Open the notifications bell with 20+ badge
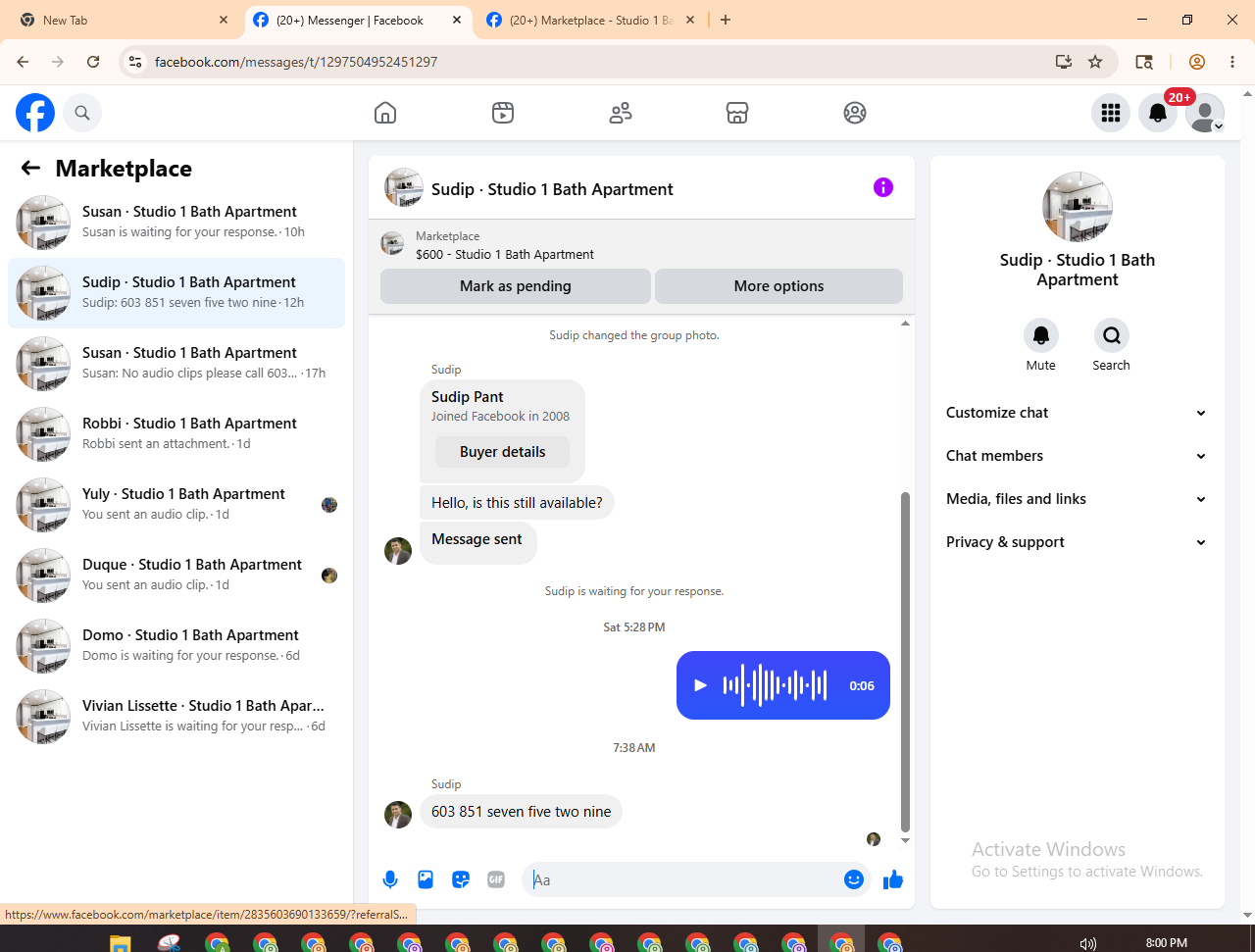Image resolution: width=1255 pixels, height=952 pixels. pos(1158,113)
